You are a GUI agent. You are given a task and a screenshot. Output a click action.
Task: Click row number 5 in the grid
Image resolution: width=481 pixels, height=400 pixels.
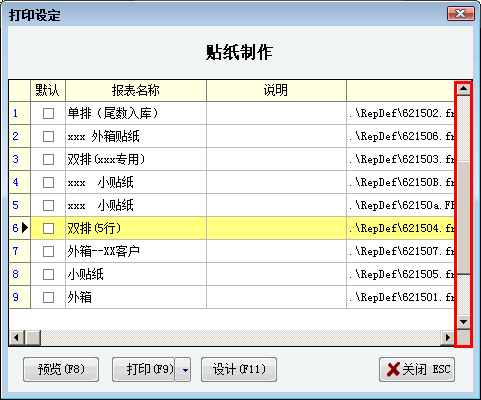20,205
